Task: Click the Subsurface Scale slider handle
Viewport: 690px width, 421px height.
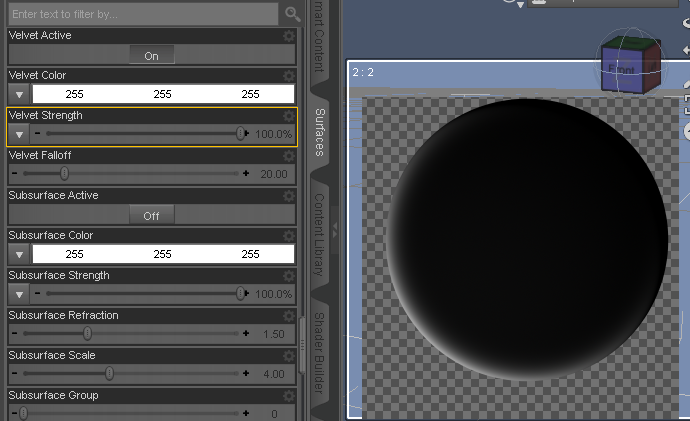Action: click(109, 373)
